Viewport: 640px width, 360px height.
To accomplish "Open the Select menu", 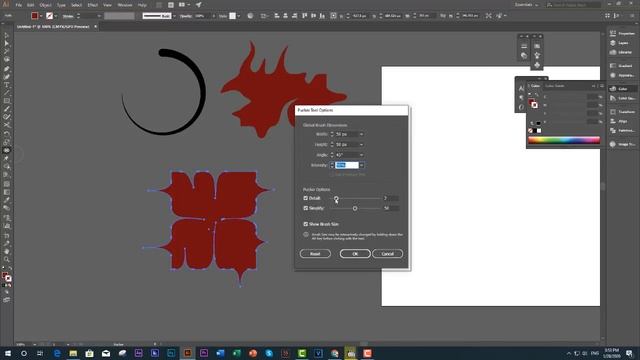I will 76,5.
